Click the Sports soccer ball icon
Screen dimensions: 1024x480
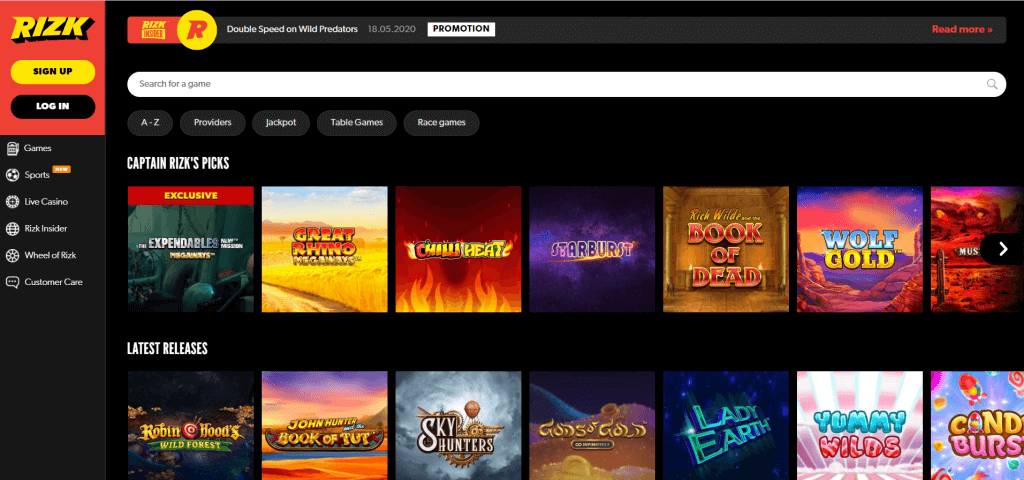12,175
